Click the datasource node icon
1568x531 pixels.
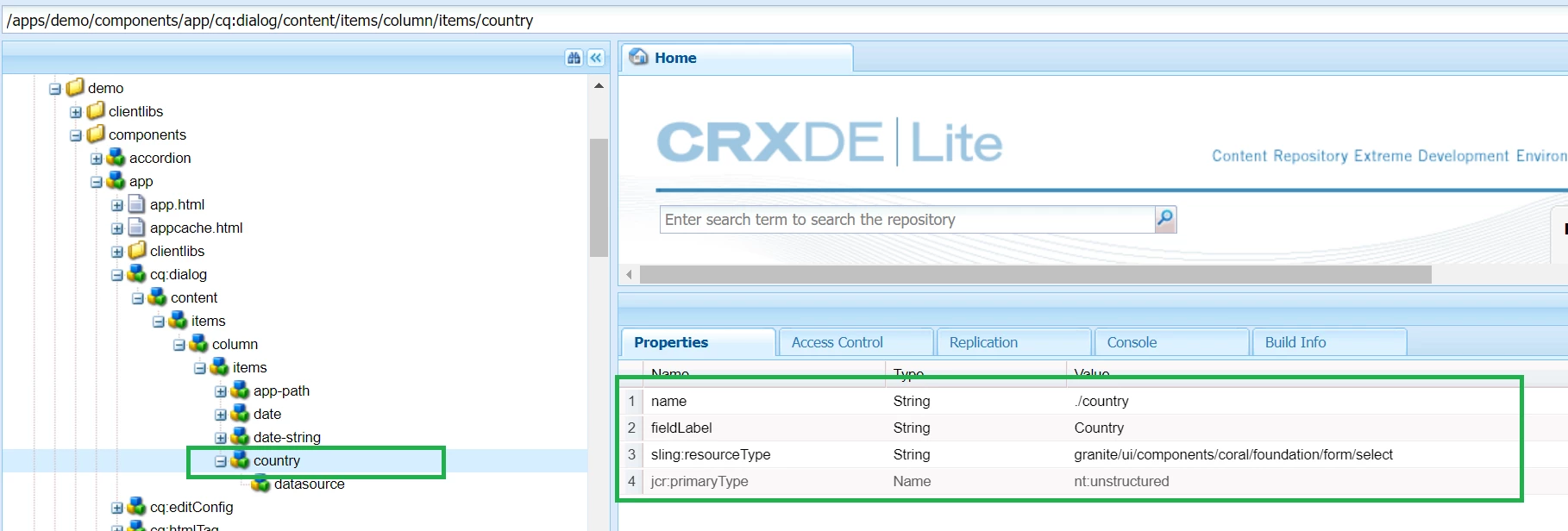pyautogui.click(x=261, y=483)
